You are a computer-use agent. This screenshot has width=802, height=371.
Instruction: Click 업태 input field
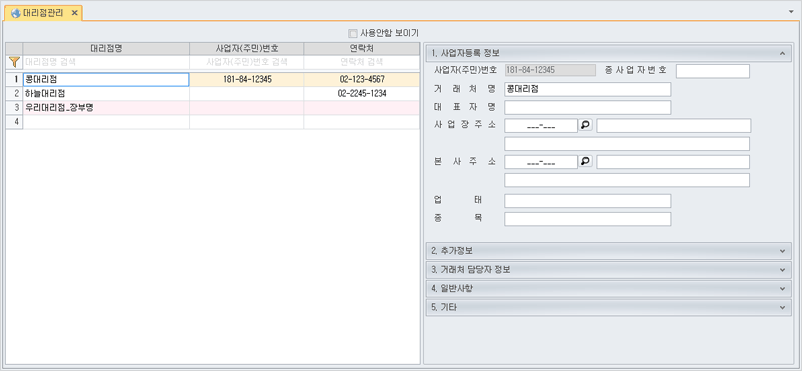tap(587, 201)
